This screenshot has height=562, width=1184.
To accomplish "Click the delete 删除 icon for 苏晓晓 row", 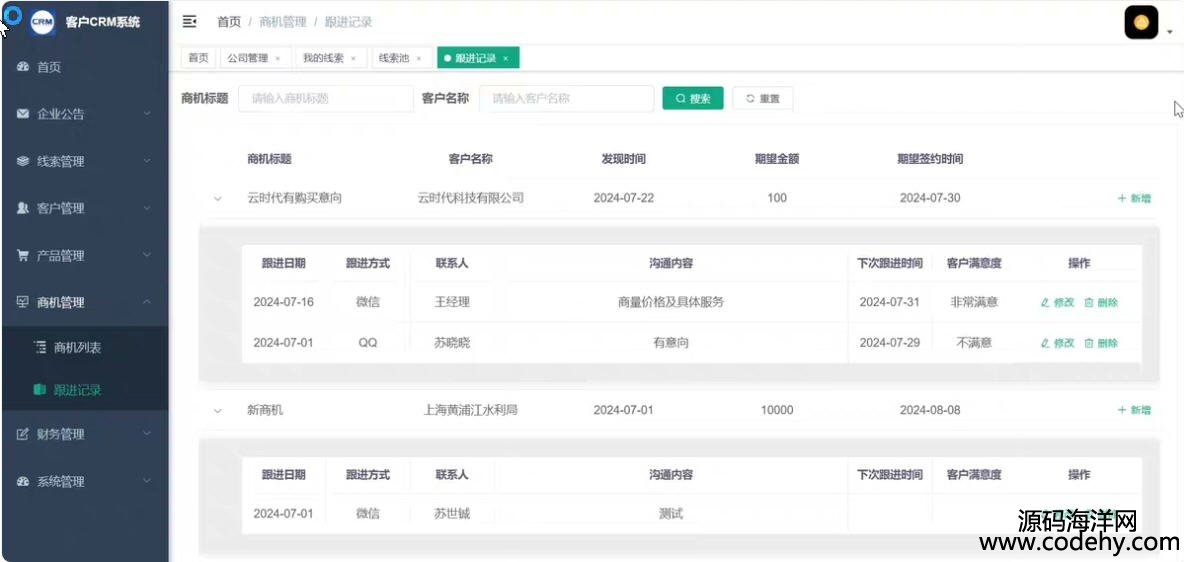I will click(1089, 343).
